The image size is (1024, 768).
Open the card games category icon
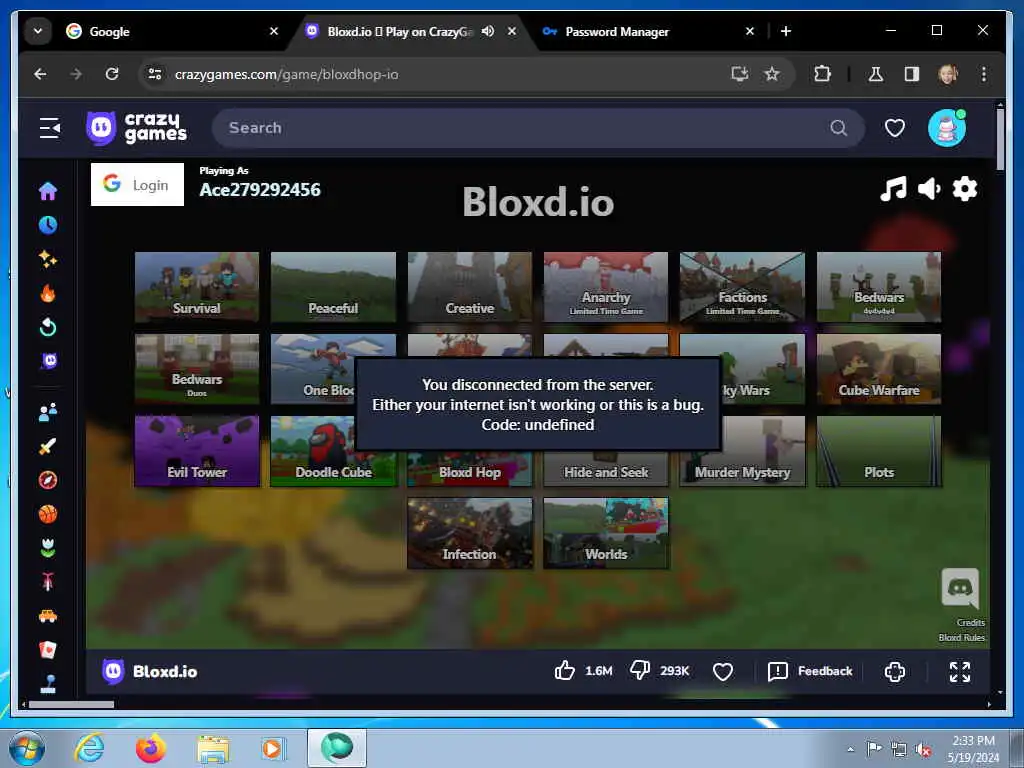48,650
